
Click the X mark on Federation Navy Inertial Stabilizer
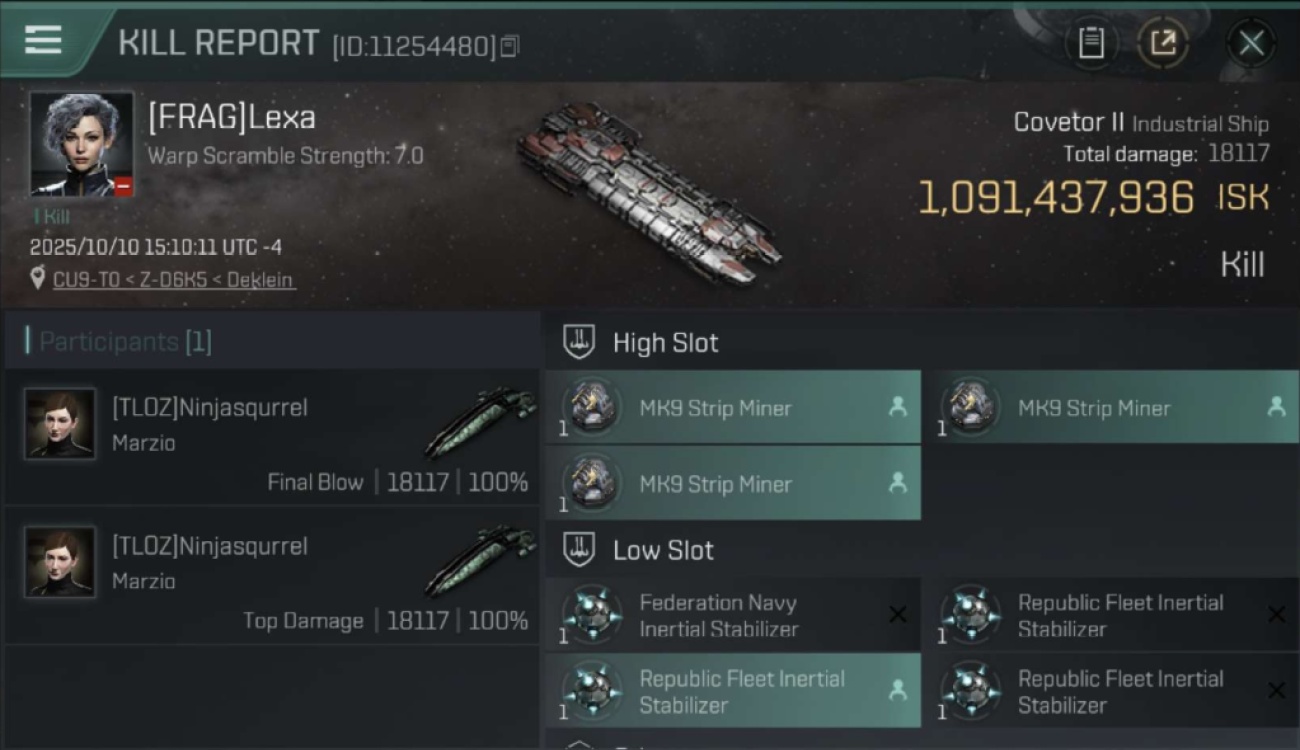897,615
